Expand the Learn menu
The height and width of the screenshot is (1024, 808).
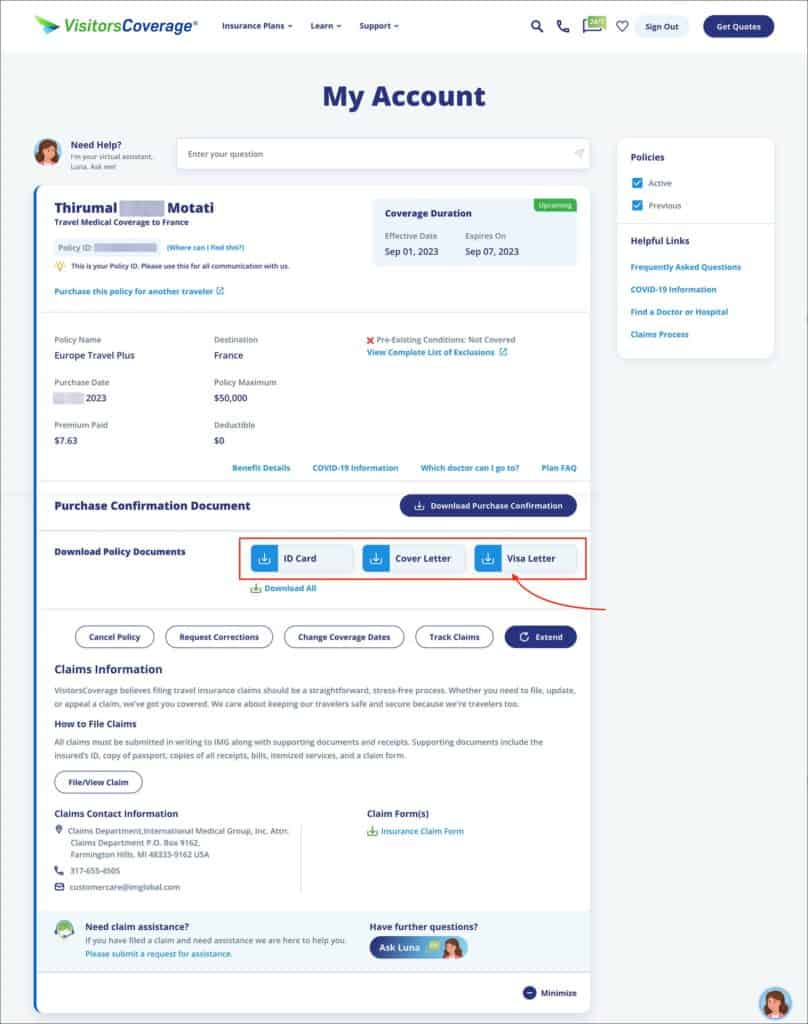point(325,26)
